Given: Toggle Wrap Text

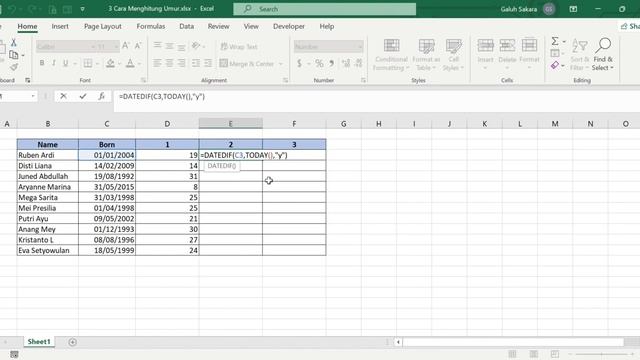Looking at the screenshot, I should (x=239, y=47).
